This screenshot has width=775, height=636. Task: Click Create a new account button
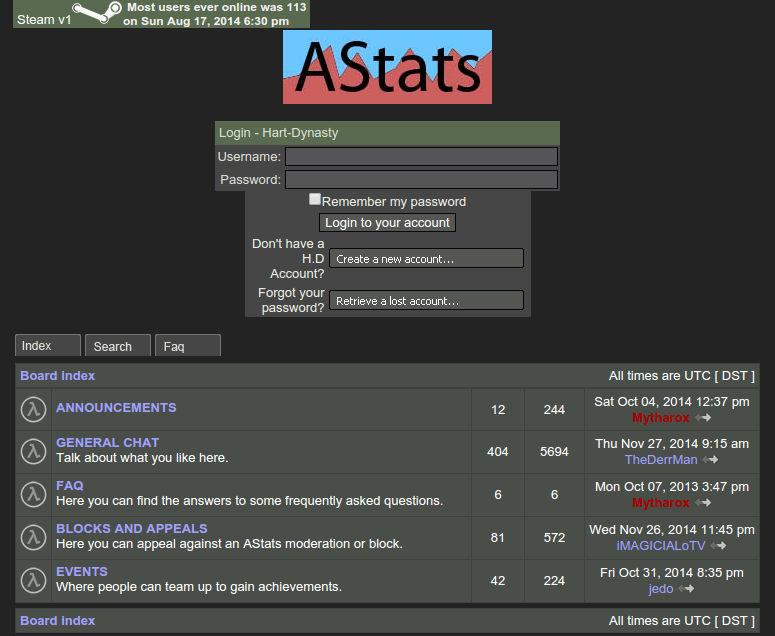point(426,258)
